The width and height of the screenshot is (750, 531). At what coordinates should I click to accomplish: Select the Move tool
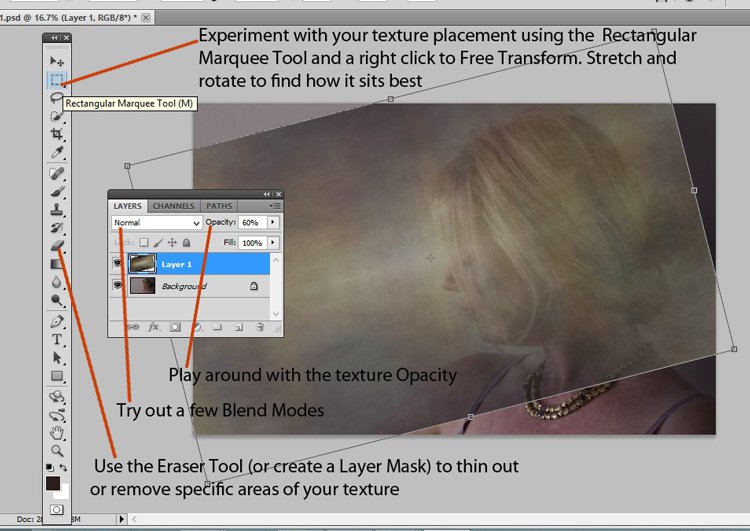[x=57, y=62]
